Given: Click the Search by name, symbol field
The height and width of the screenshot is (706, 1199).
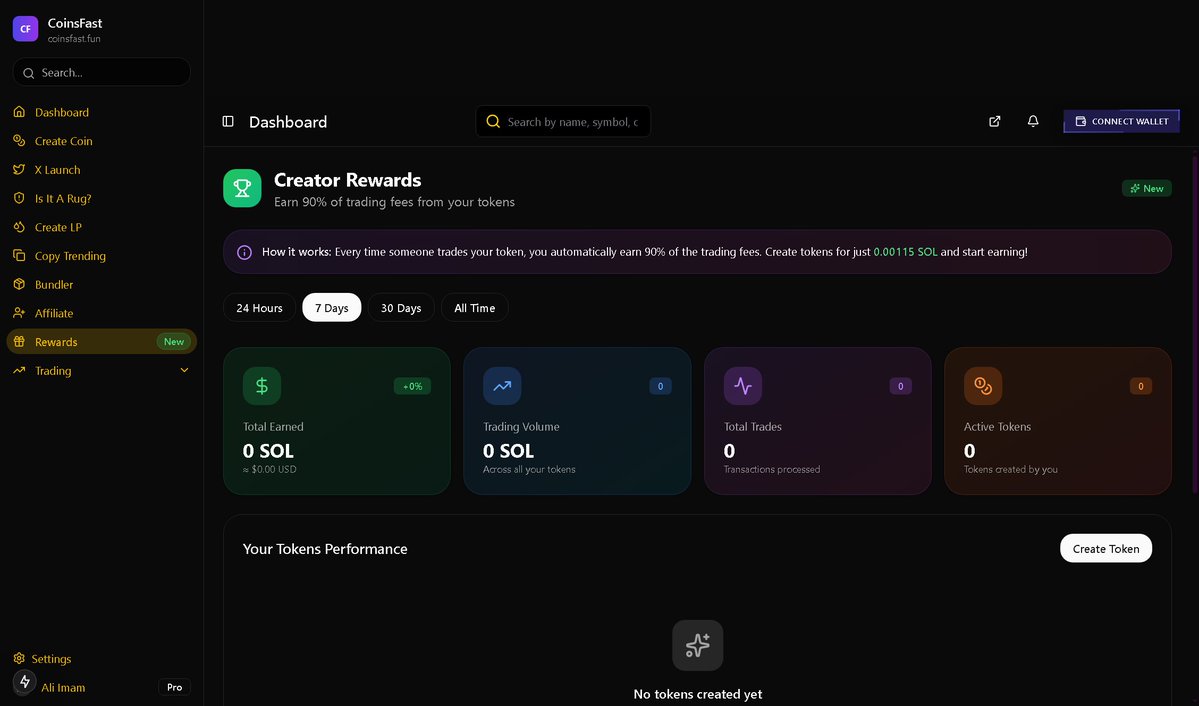Looking at the screenshot, I should 564,122.
